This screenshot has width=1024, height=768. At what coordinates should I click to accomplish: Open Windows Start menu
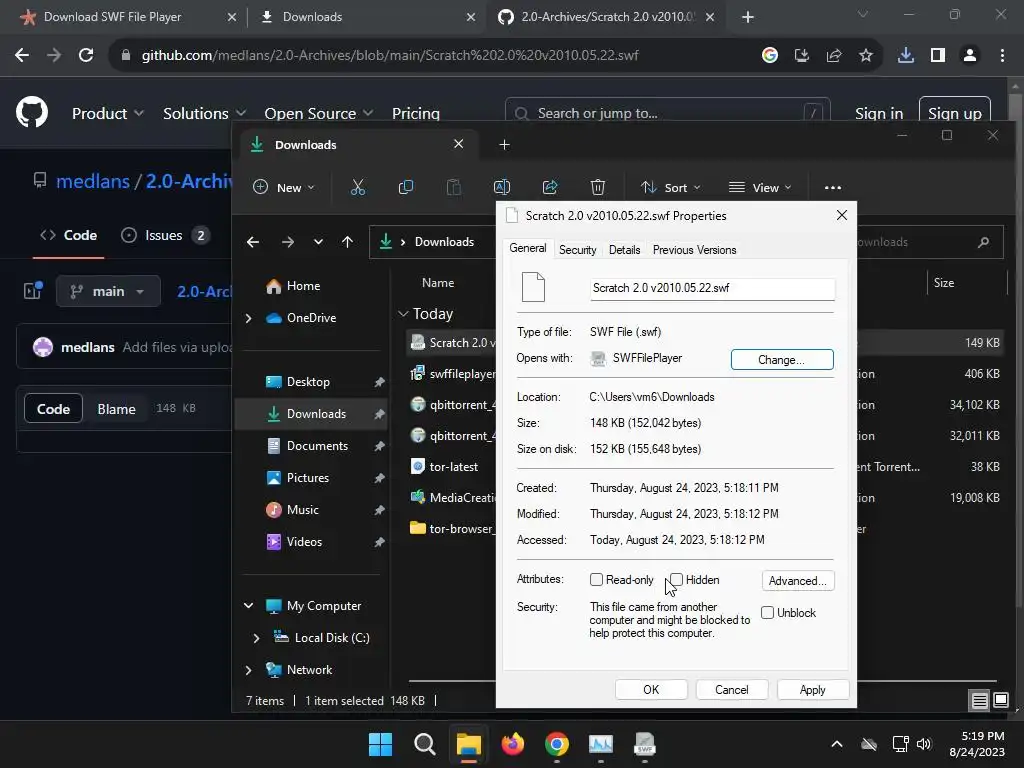(x=380, y=744)
